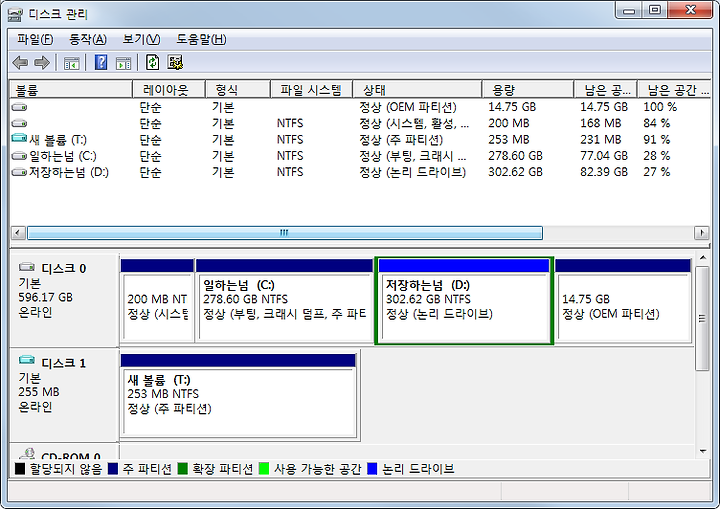Sort by 볼륨 column header
720x509 pixels.
click(71, 90)
